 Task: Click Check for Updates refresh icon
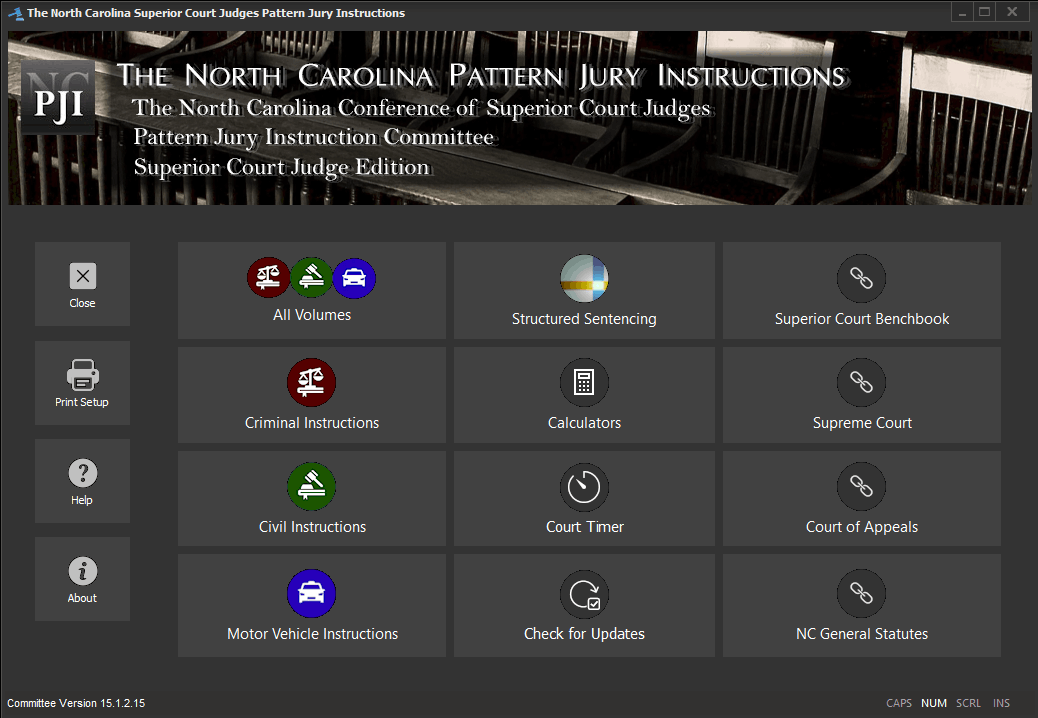(584, 594)
